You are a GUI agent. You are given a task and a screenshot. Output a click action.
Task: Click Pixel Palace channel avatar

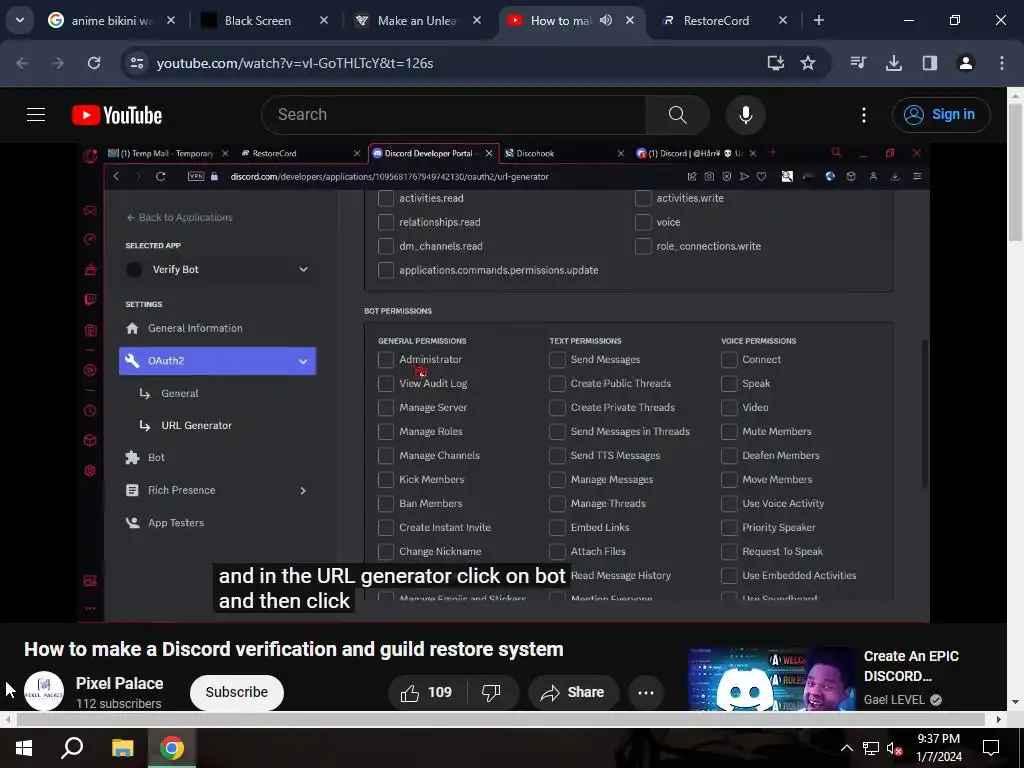[x=44, y=691]
